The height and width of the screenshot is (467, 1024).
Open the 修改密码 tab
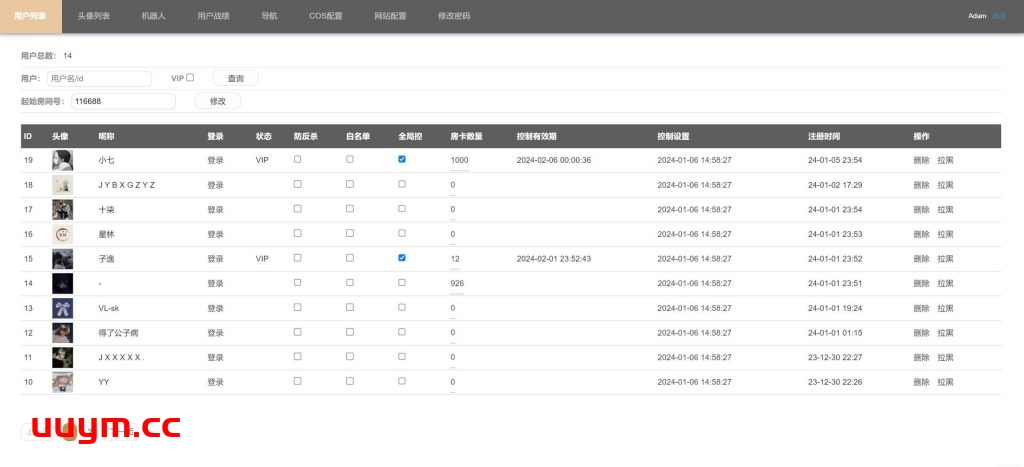point(454,17)
